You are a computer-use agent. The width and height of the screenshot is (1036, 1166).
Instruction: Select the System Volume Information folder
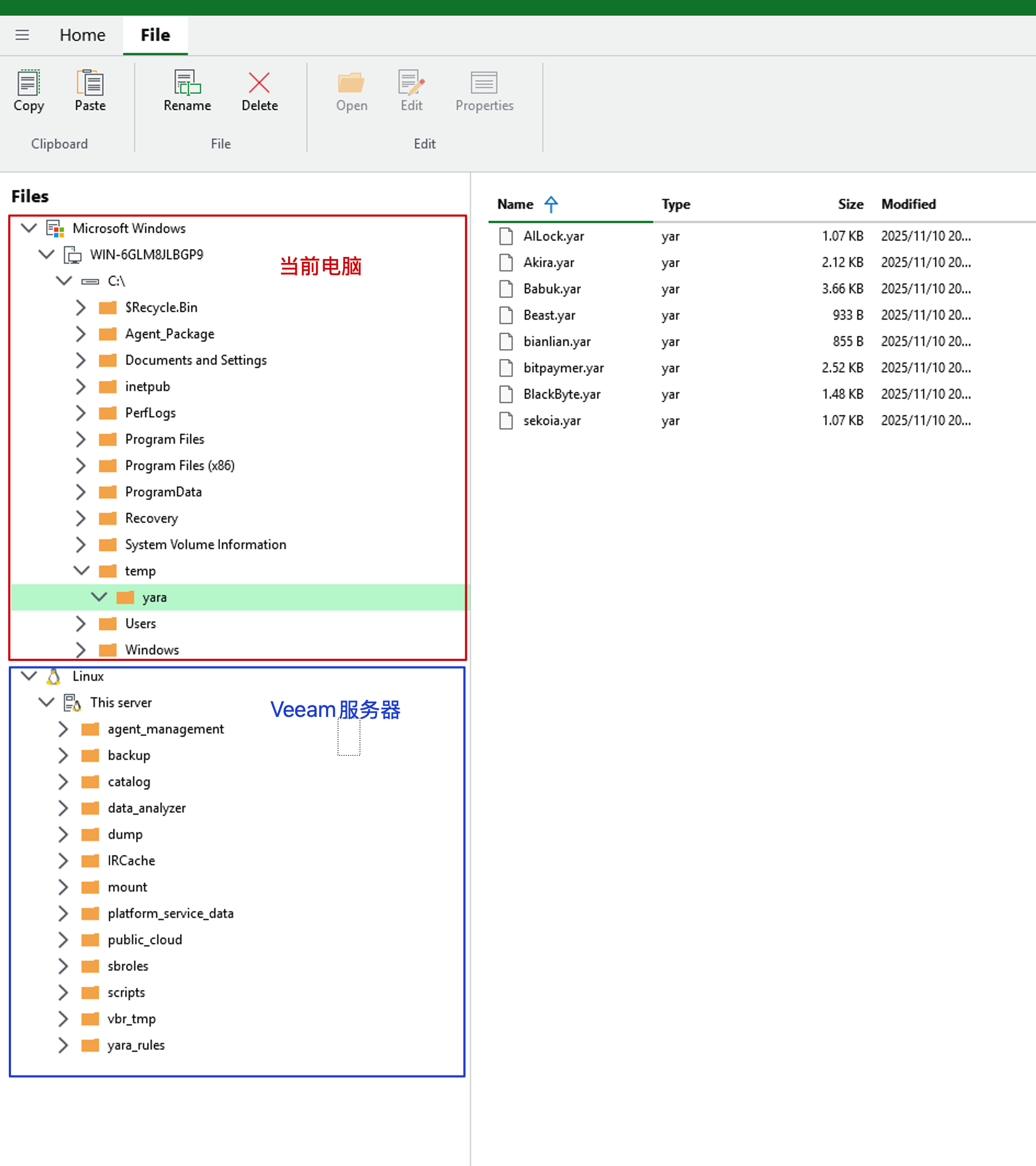click(206, 544)
